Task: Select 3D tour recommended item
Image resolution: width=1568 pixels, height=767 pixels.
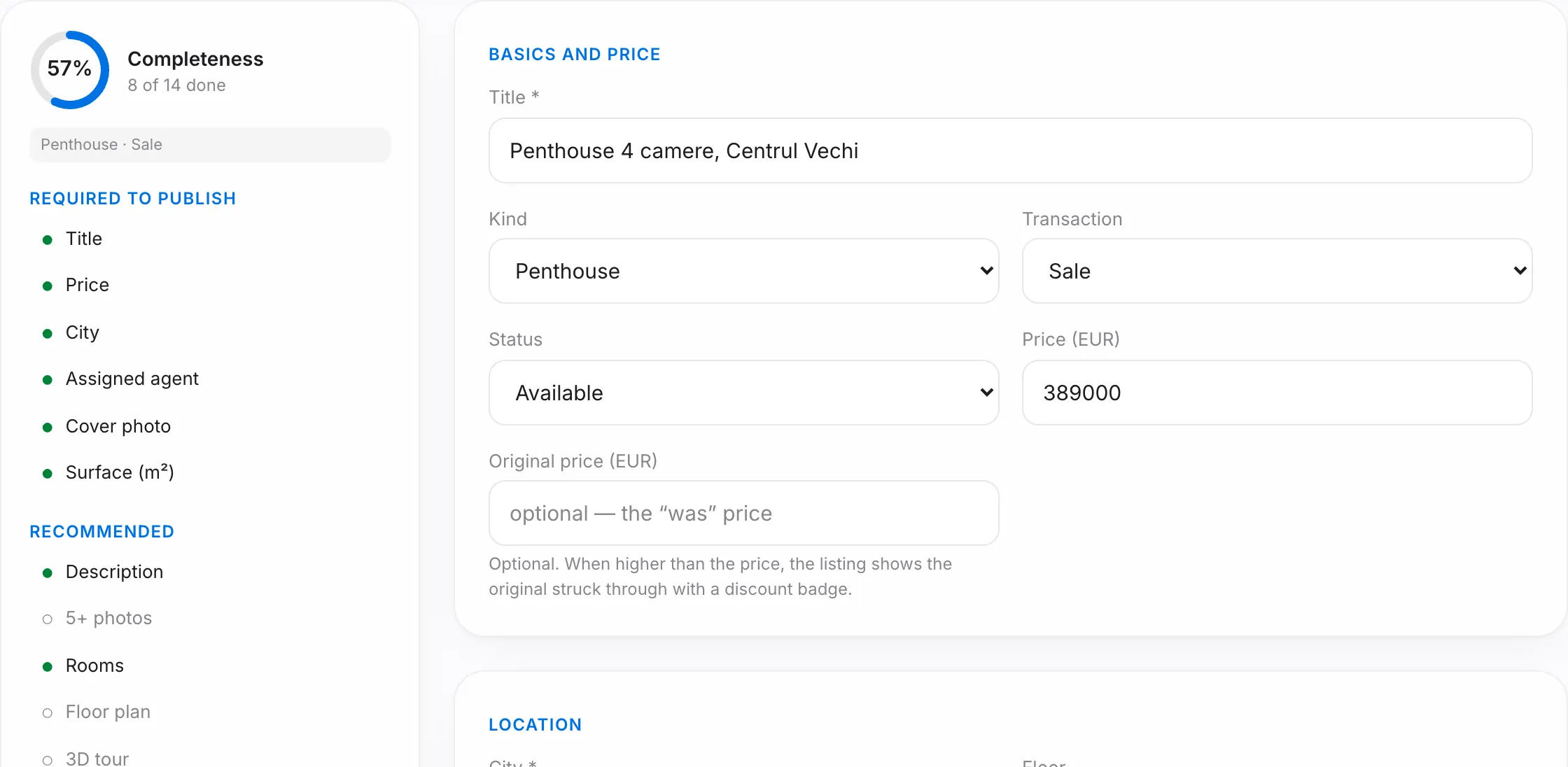Action: [x=97, y=759]
